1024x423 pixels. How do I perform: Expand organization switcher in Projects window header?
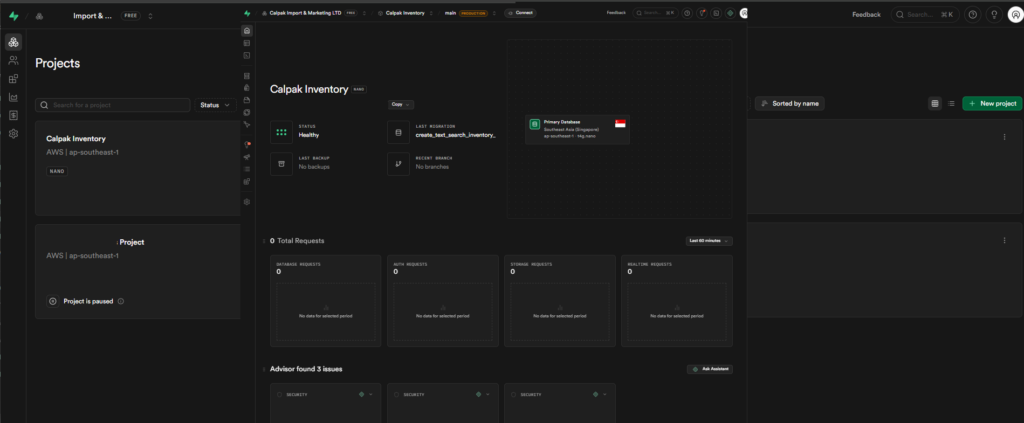[151, 16]
